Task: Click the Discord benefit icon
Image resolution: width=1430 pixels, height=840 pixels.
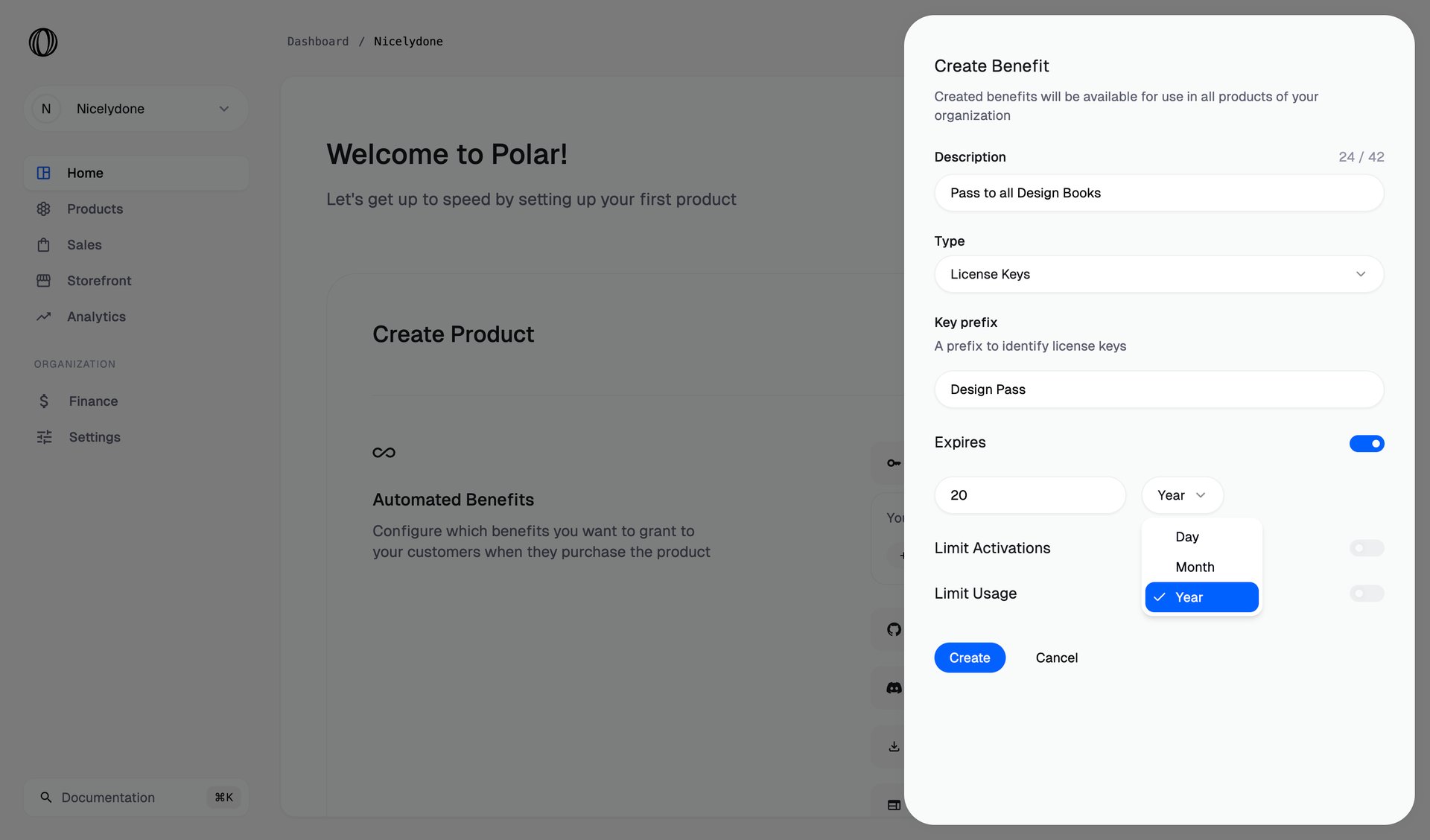Action: [x=893, y=687]
